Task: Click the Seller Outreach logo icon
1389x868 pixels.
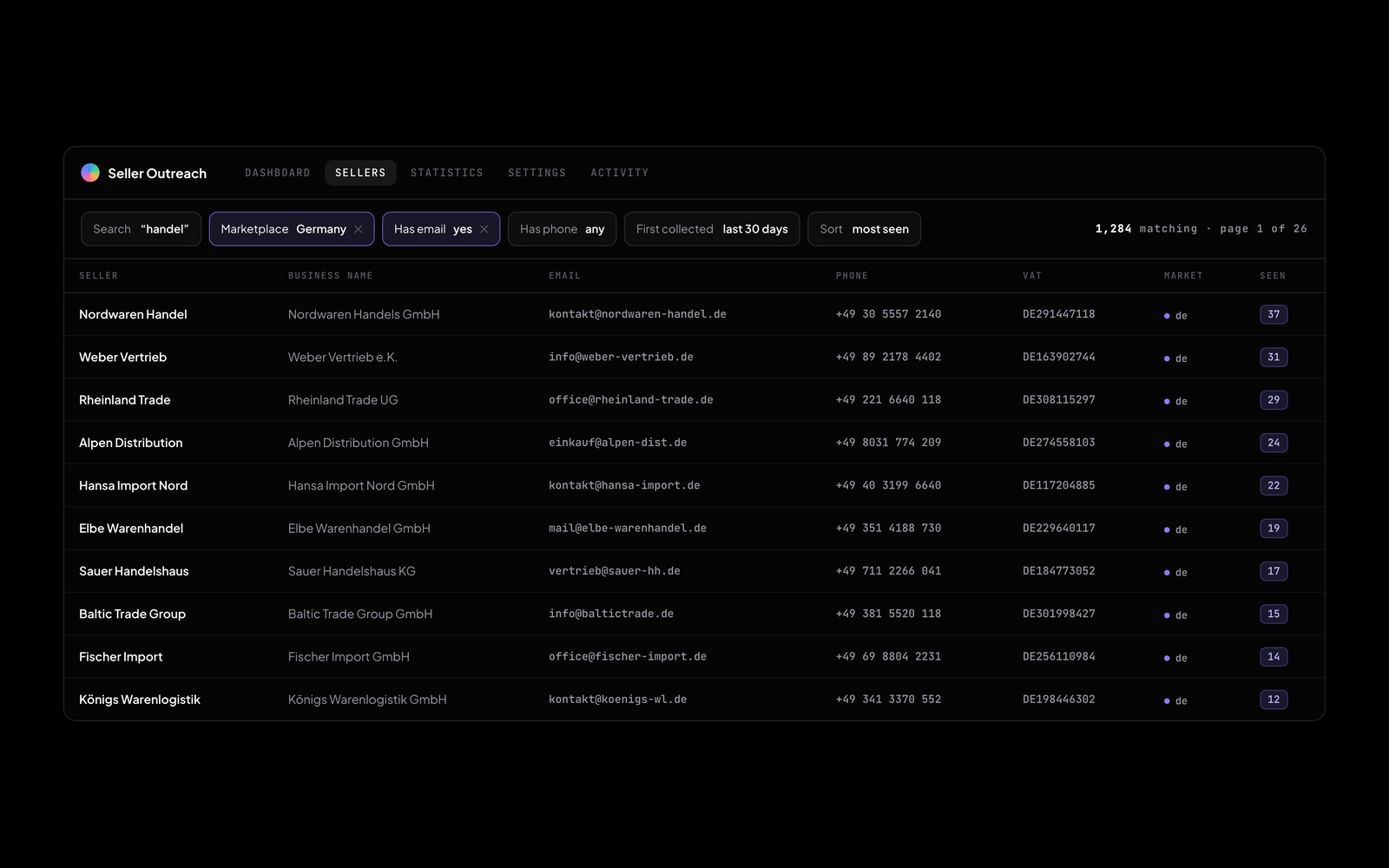Action: point(90,173)
